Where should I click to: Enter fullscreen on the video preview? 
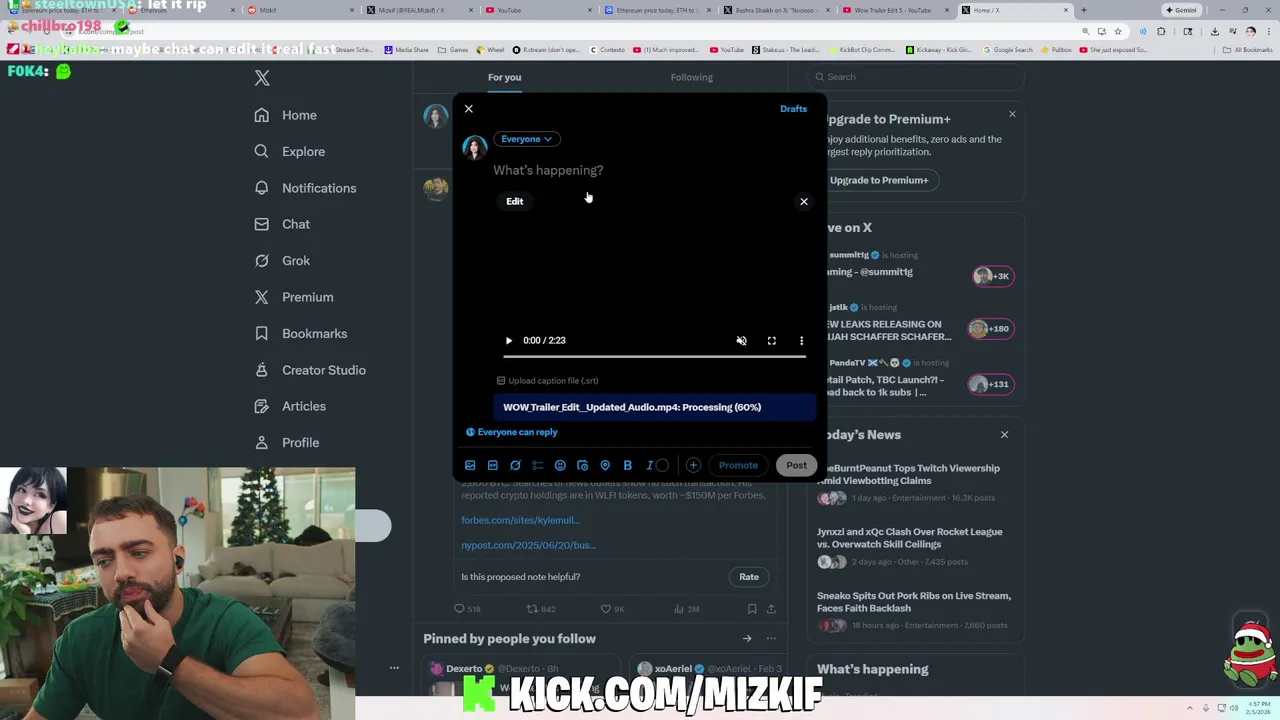tap(771, 341)
